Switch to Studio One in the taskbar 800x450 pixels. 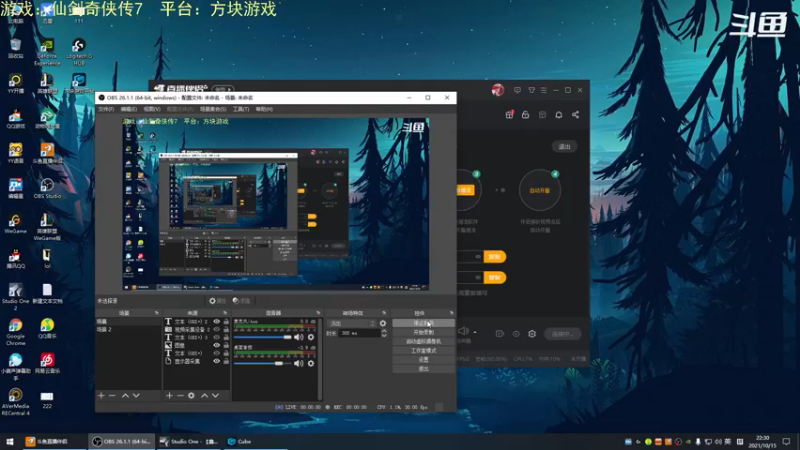point(188,441)
